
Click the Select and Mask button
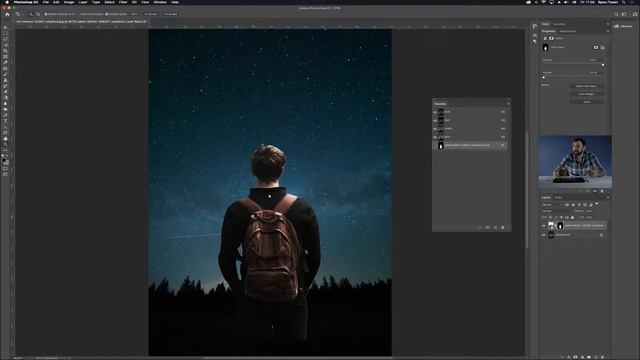pos(587,86)
